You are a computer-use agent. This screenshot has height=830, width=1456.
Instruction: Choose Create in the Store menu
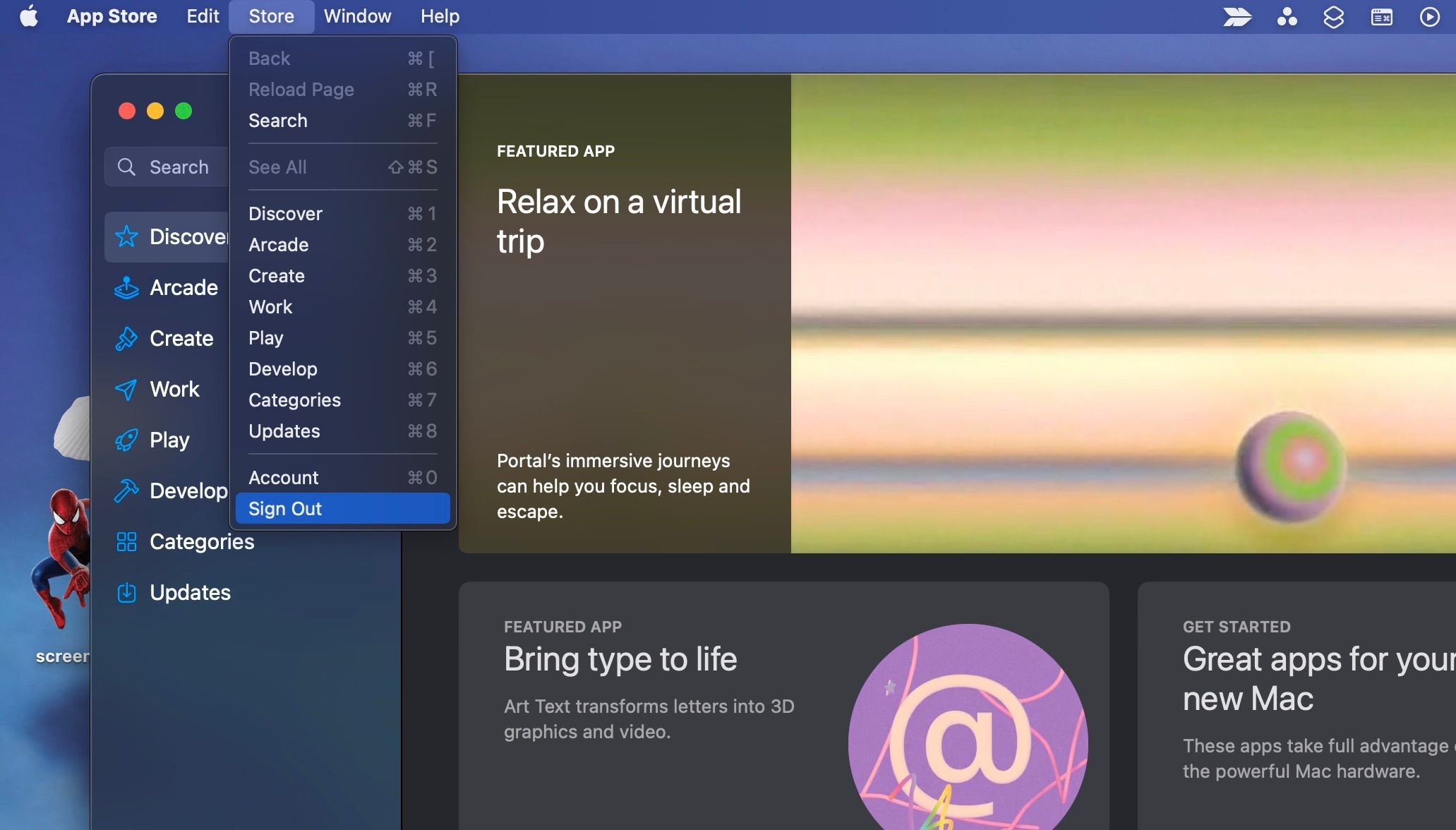(343, 276)
